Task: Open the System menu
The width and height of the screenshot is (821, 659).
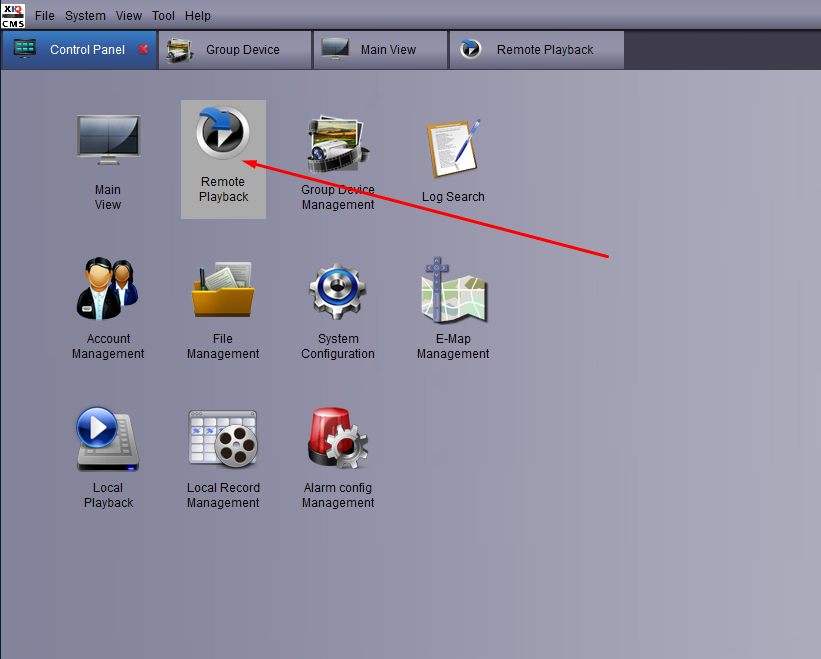Action: [x=85, y=16]
